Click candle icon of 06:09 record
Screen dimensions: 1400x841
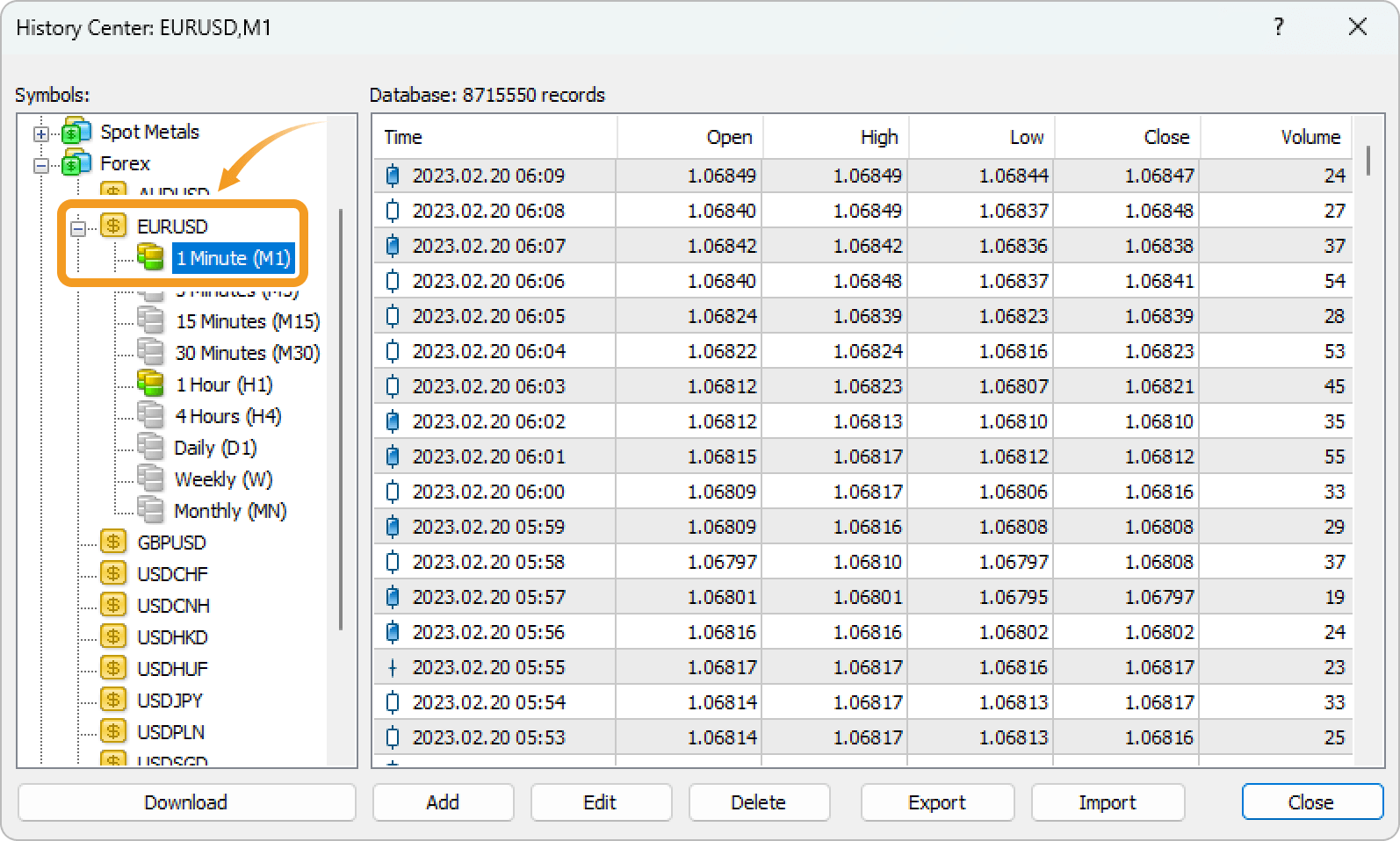(393, 176)
